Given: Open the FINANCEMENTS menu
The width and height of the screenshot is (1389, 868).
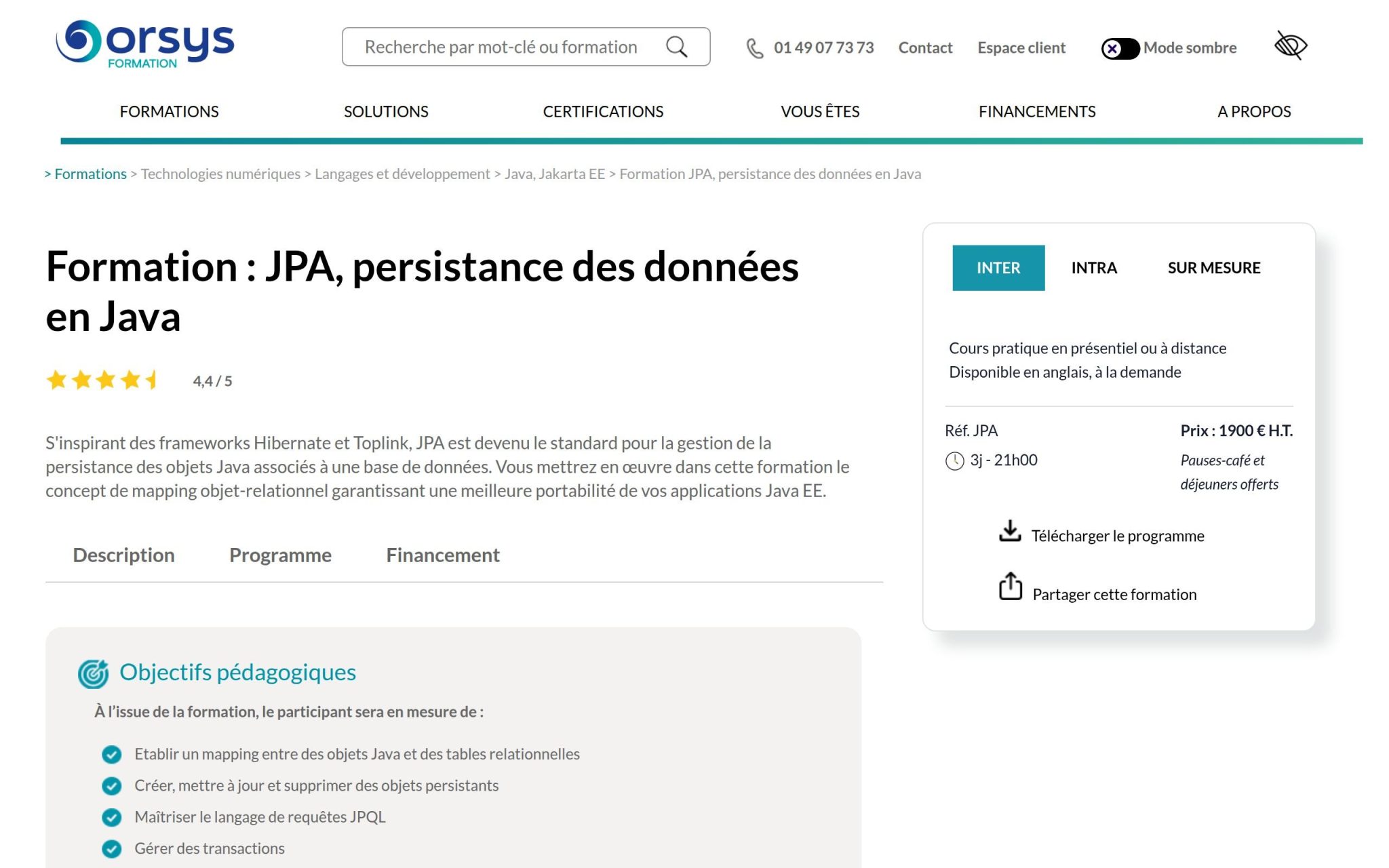Looking at the screenshot, I should click(1036, 111).
